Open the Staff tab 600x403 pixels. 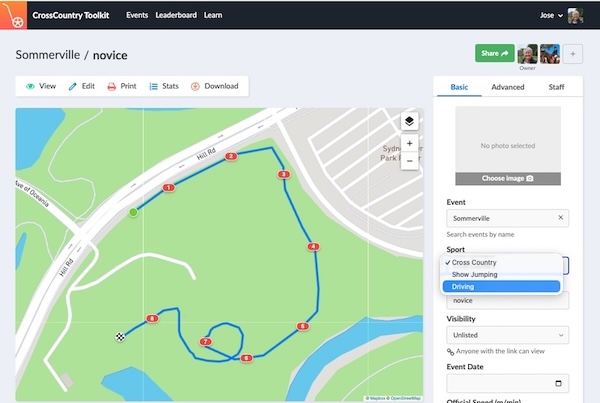tap(556, 87)
